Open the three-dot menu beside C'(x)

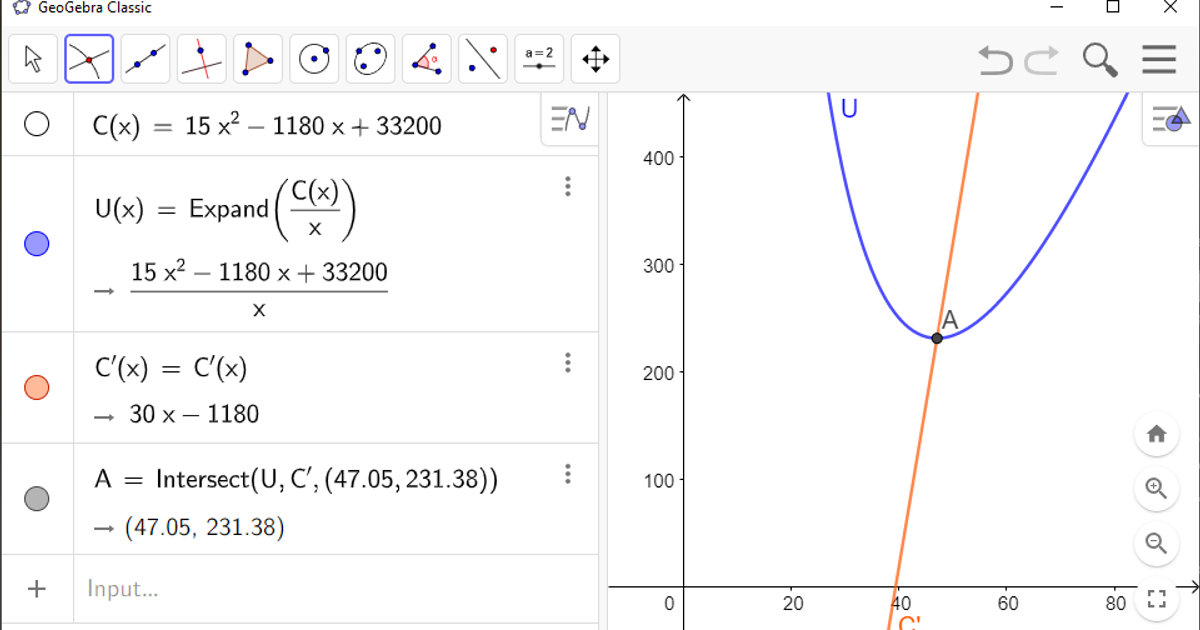point(568,363)
